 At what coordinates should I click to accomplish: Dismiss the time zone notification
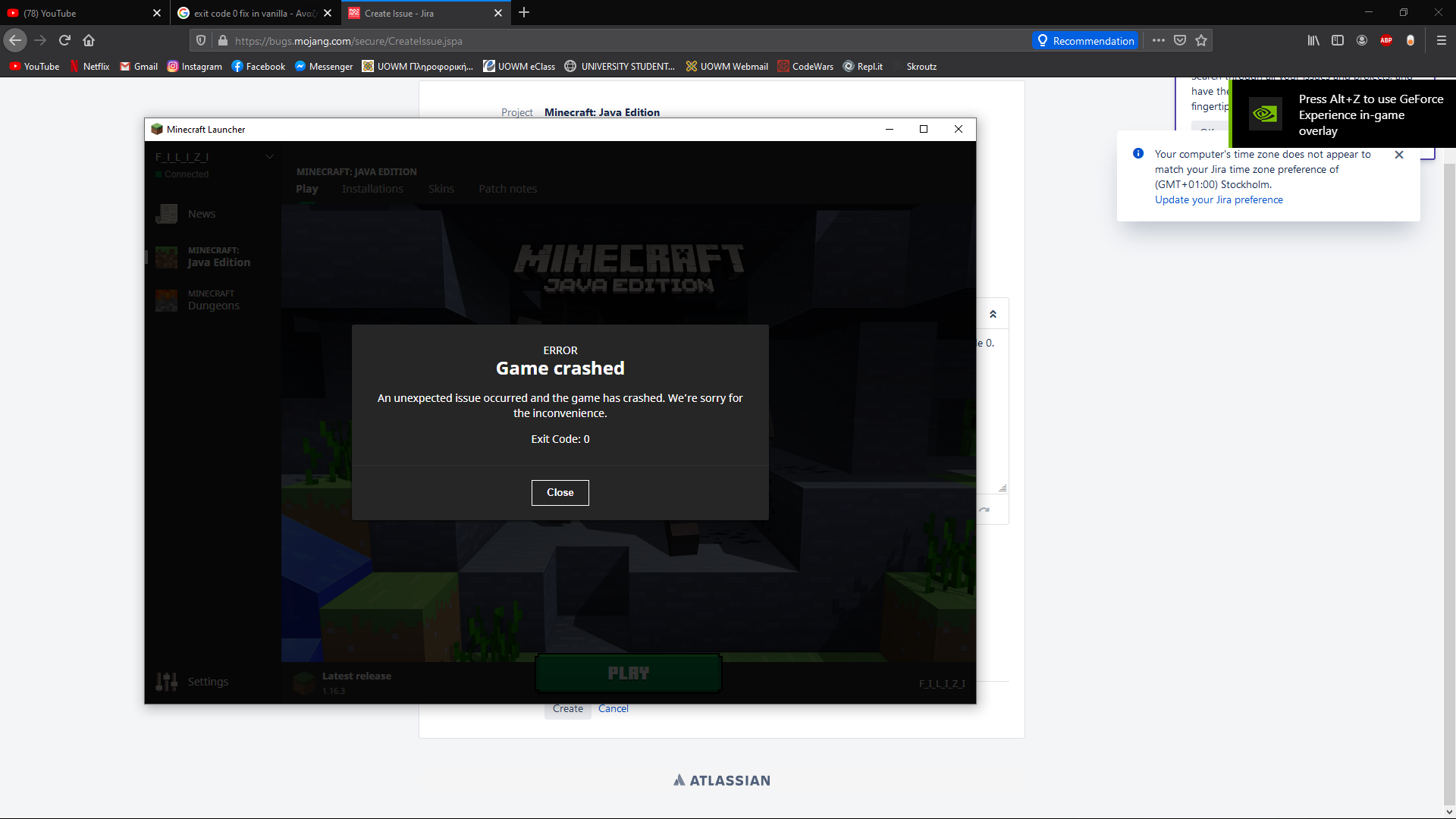[x=1399, y=155]
